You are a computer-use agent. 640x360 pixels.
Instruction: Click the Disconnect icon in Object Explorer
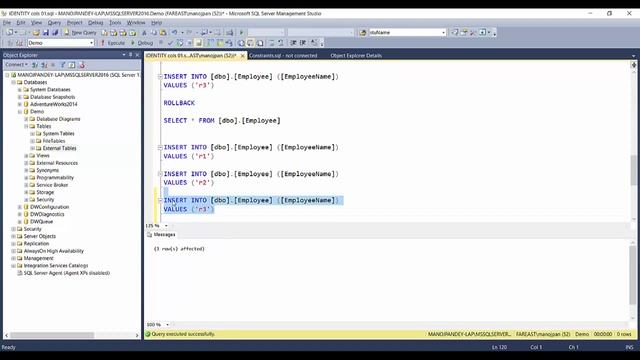(44, 65)
